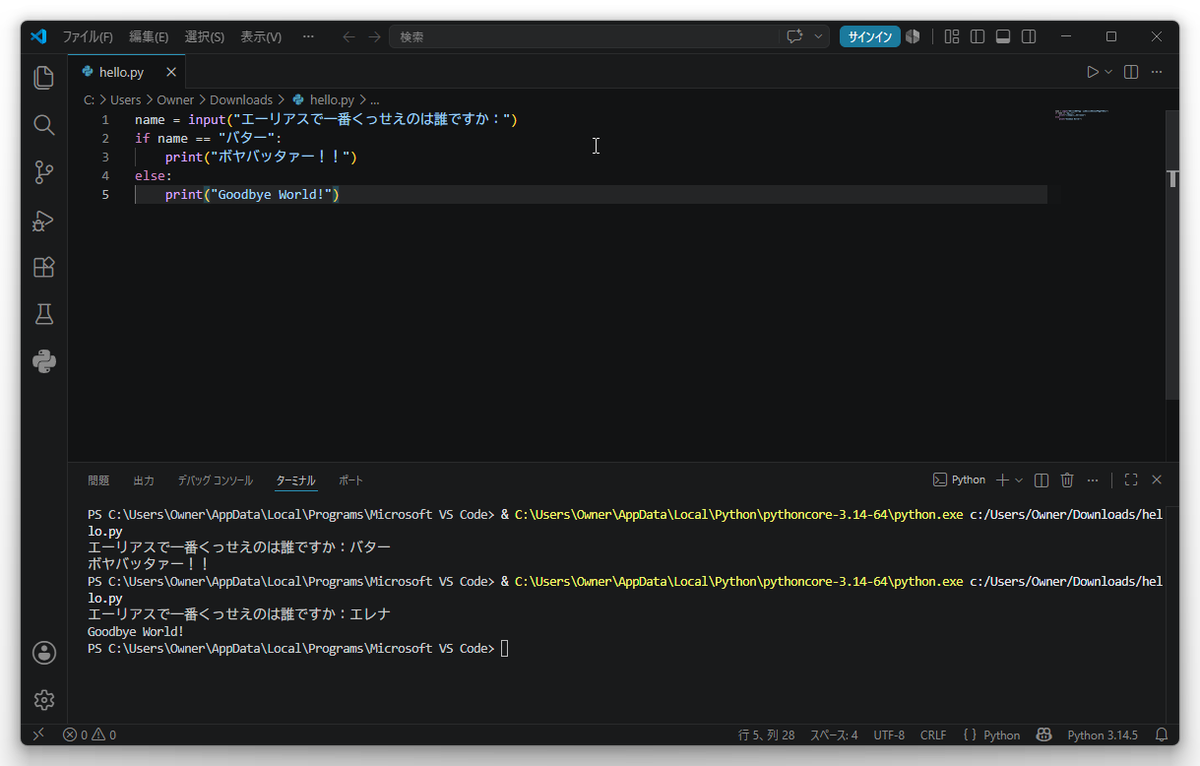Switch to the 出力 panel tab
The width and height of the screenshot is (1200, 766).
click(144, 480)
